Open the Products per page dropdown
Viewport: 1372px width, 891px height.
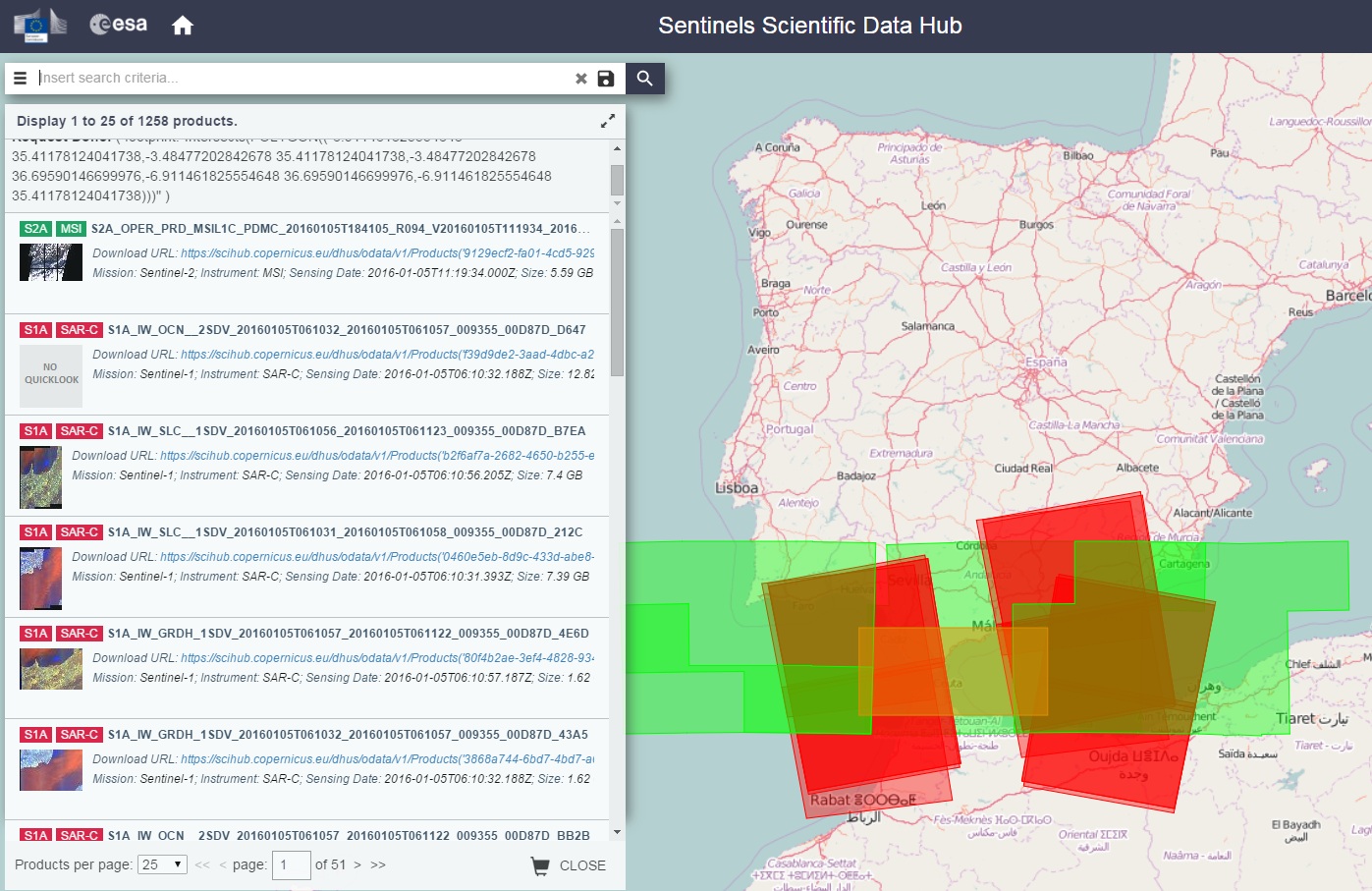[x=161, y=864]
